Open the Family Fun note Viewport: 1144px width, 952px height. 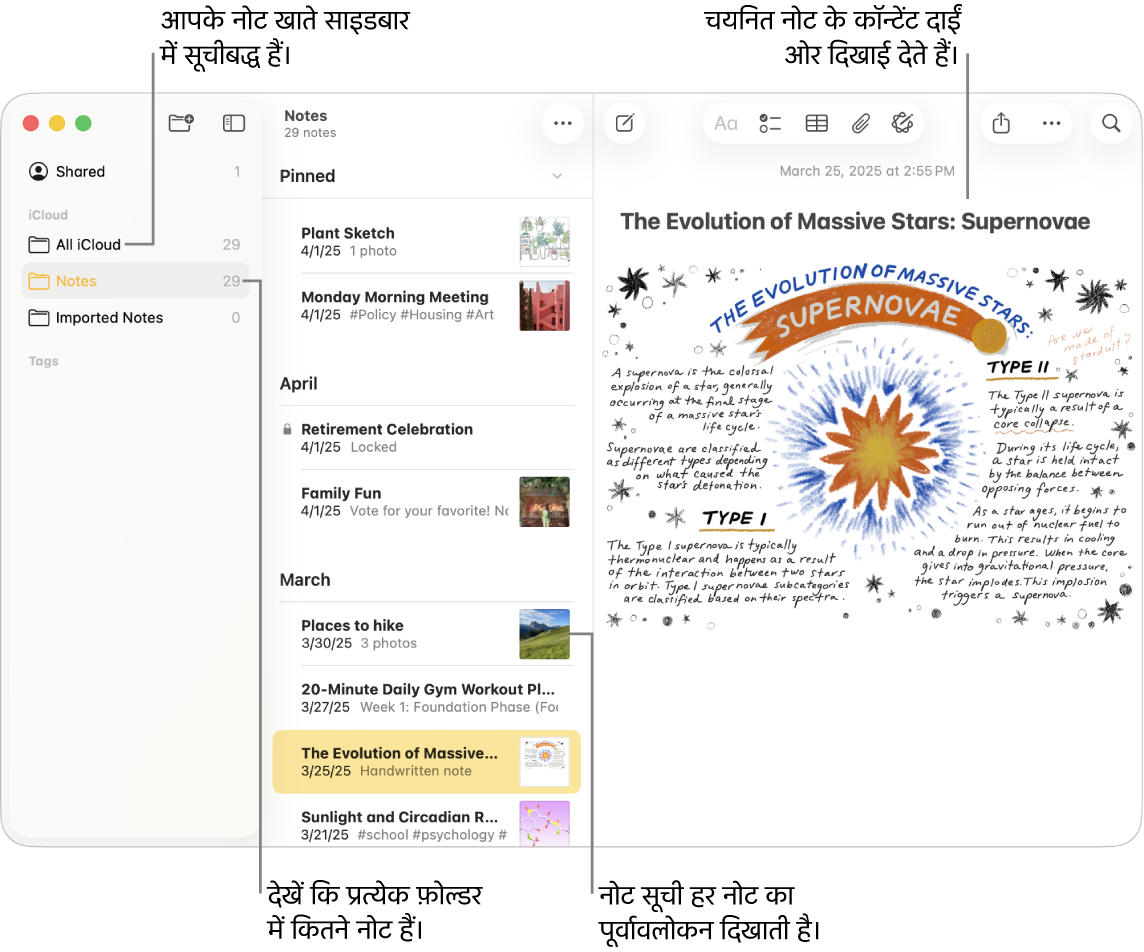pyautogui.click(x=427, y=502)
